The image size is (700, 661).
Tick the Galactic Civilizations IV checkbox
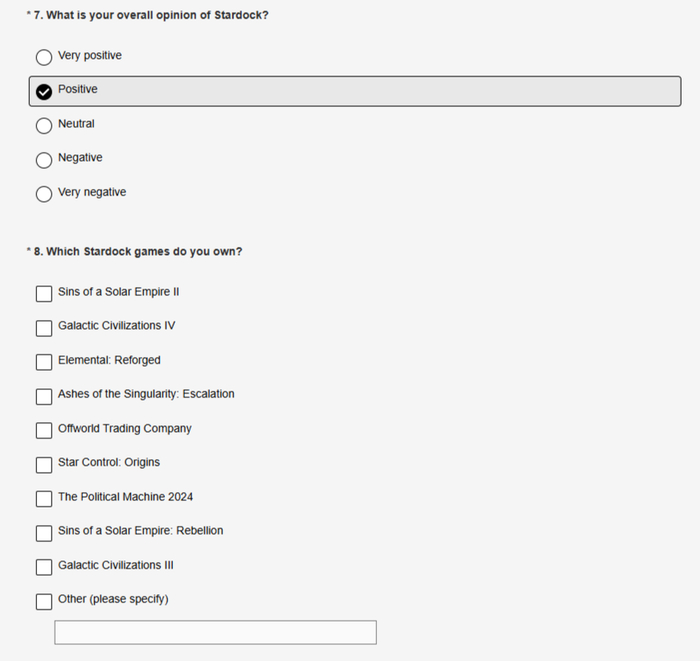point(44,328)
